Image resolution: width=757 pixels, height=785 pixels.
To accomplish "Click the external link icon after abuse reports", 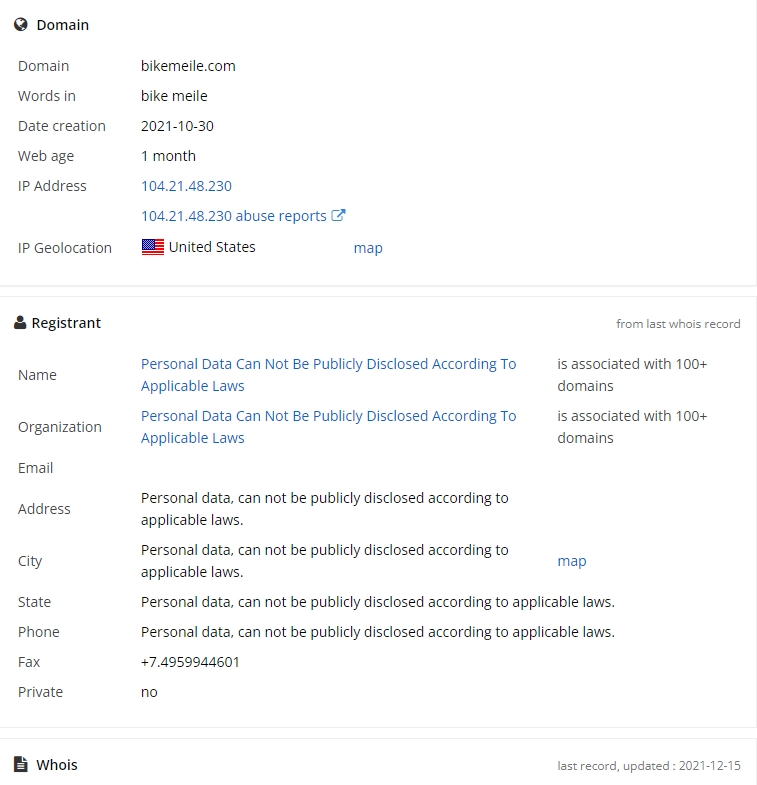I will 338,215.
